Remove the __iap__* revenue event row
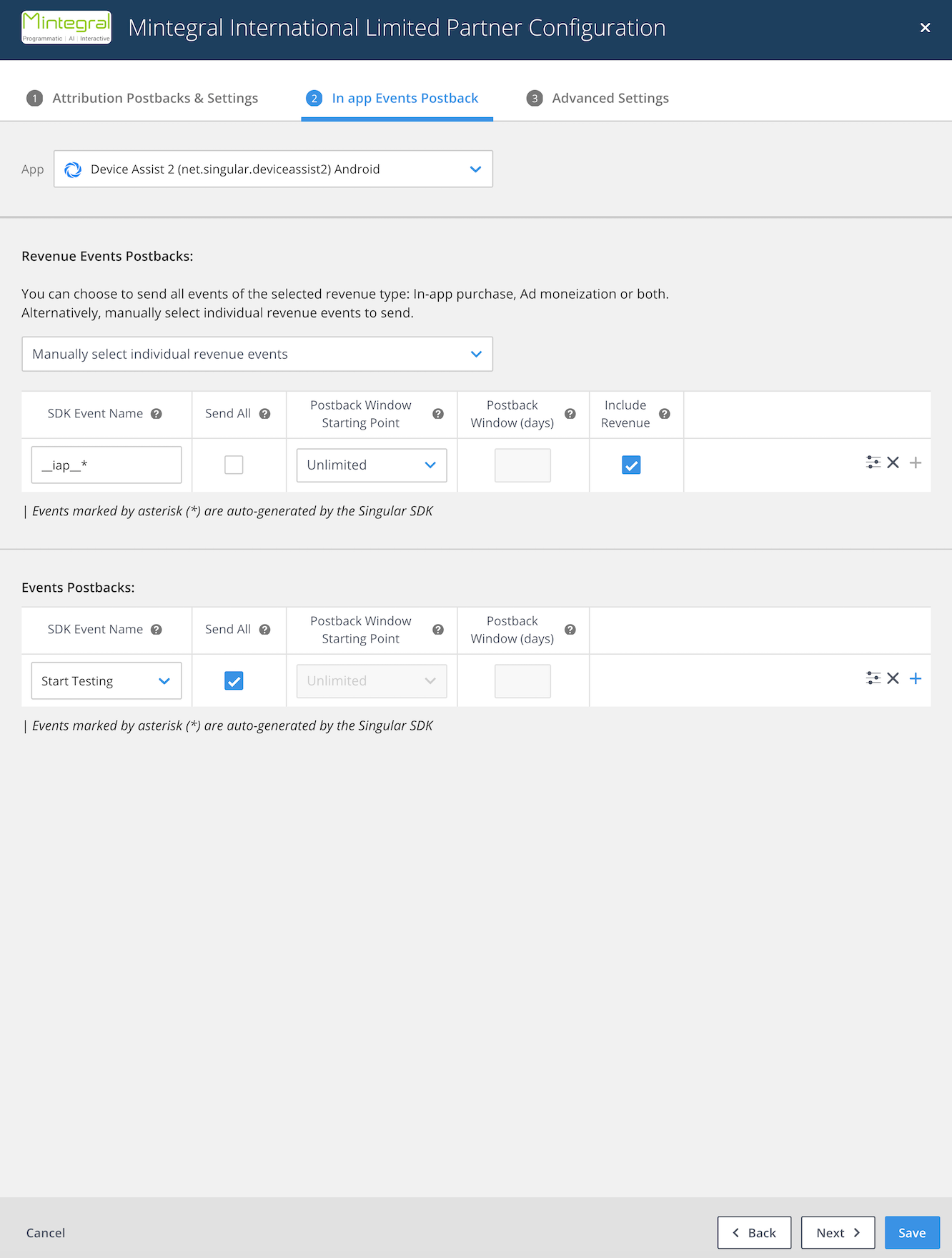The height and width of the screenshot is (1258, 952). click(x=893, y=462)
